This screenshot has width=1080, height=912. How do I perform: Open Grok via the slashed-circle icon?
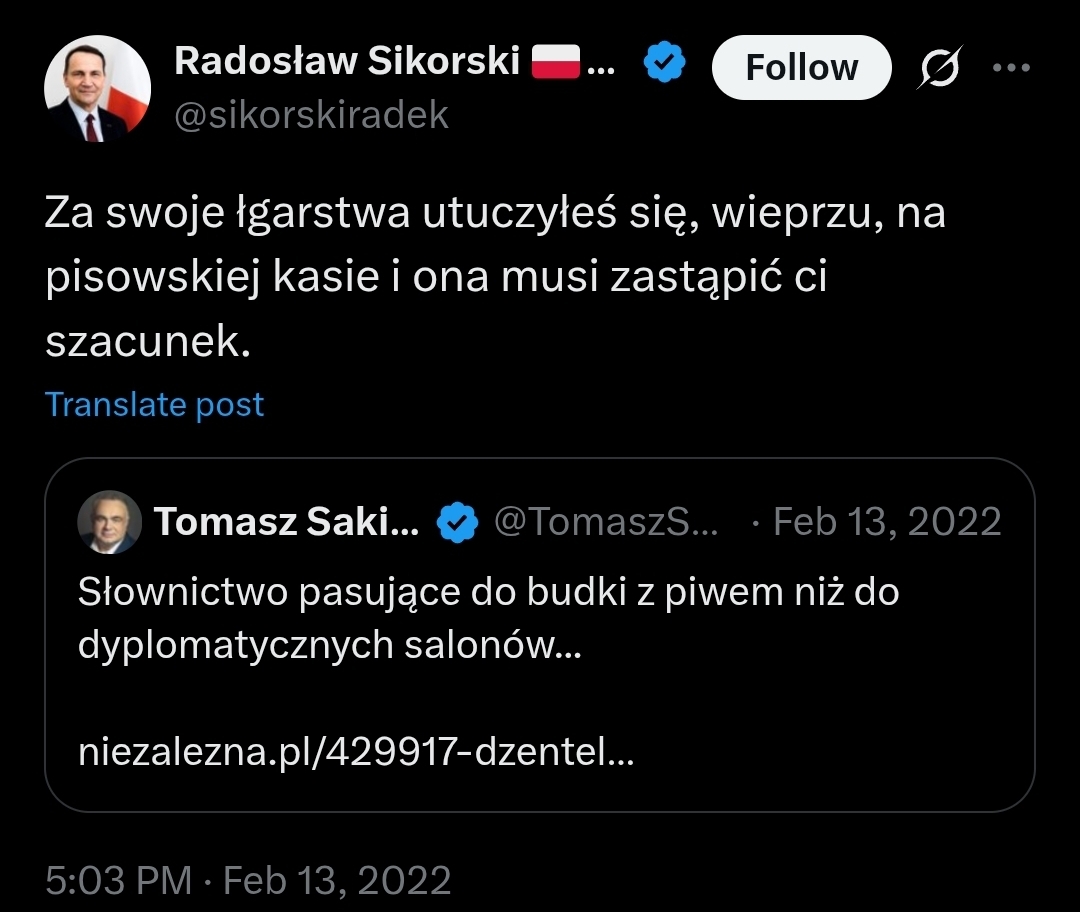940,67
